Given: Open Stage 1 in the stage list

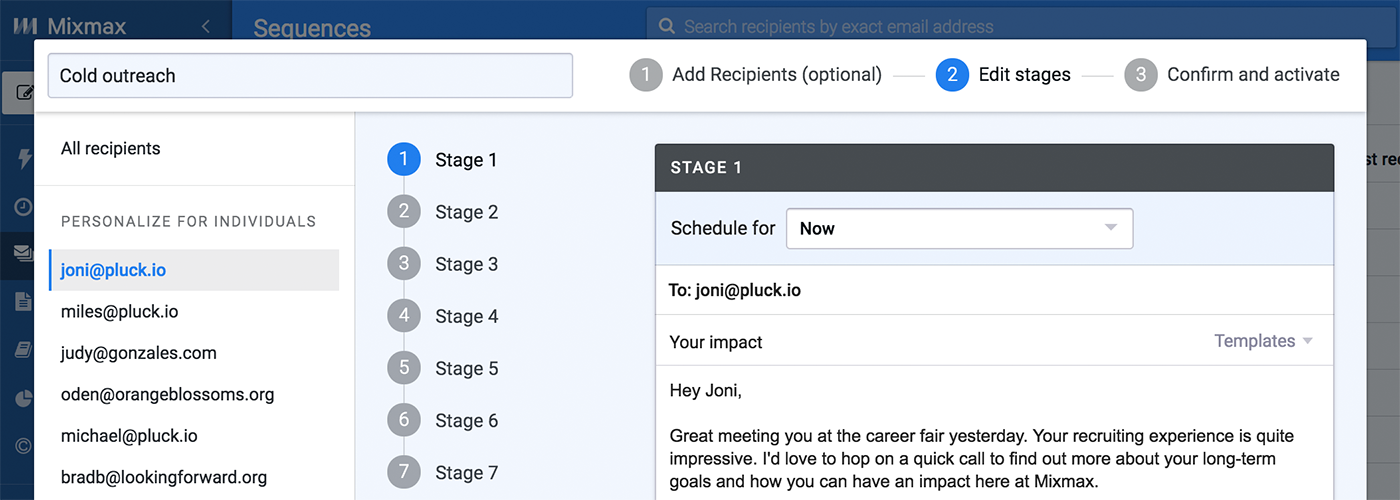Looking at the screenshot, I should tap(442, 160).
